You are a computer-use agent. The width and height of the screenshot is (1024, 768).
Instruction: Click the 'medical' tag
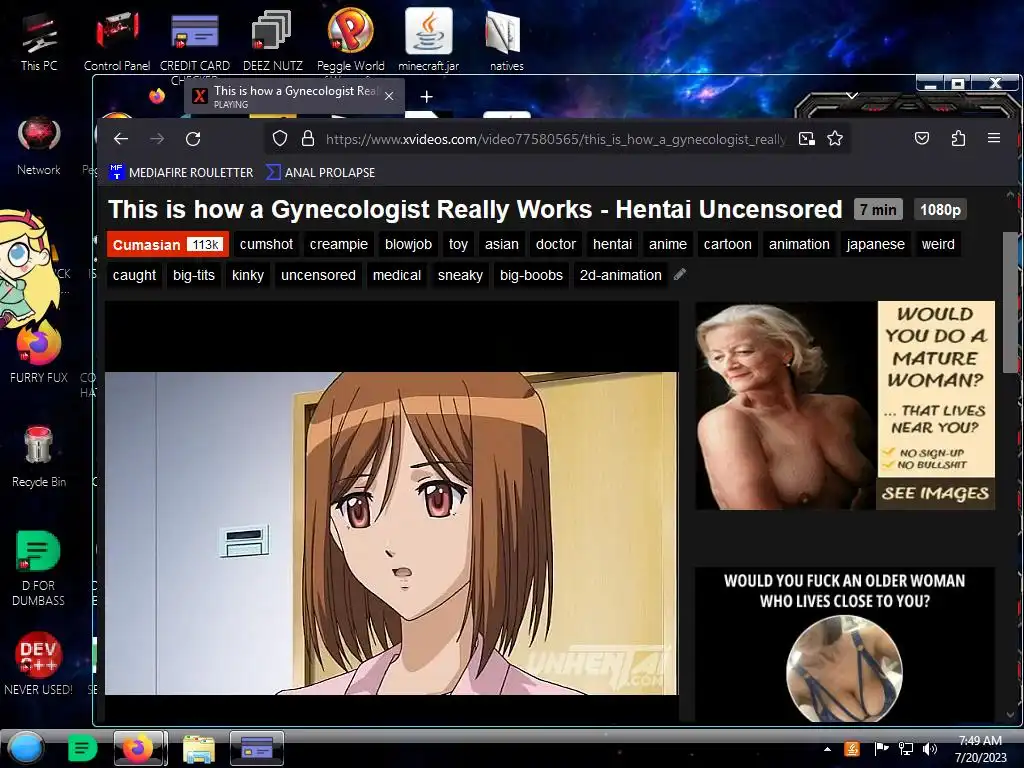tap(396, 275)
